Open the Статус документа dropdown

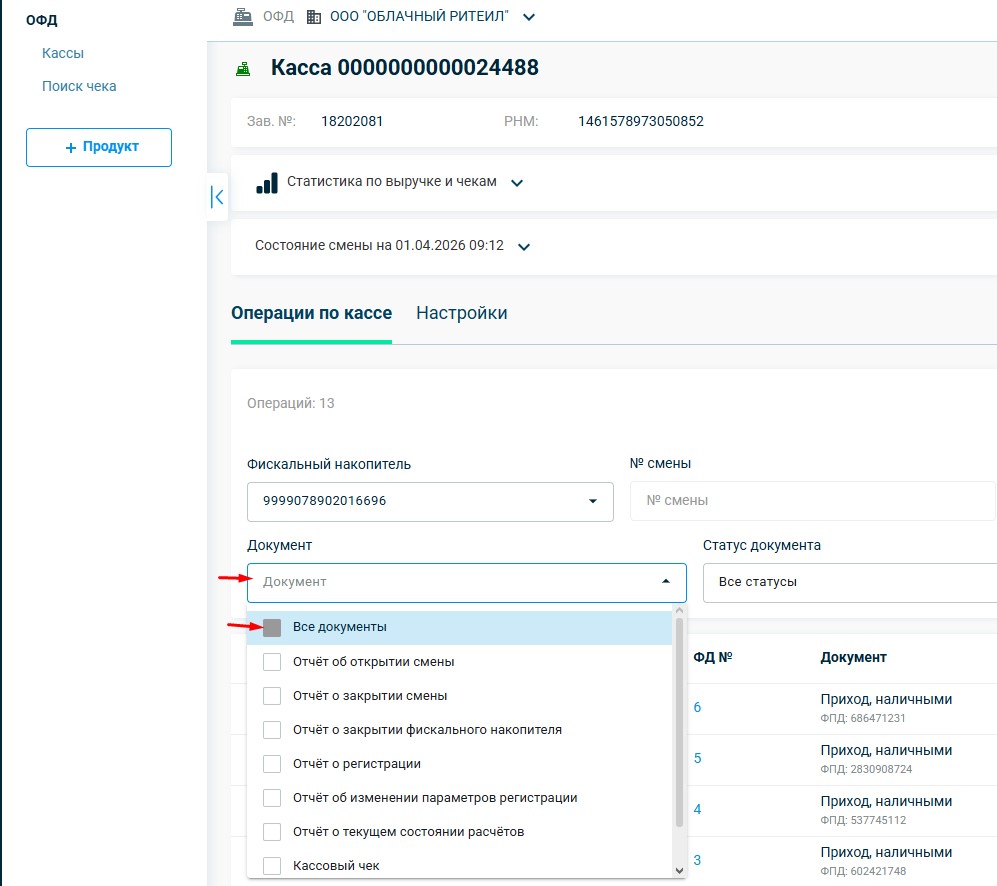pyautogui.click(x=850, y=582)
